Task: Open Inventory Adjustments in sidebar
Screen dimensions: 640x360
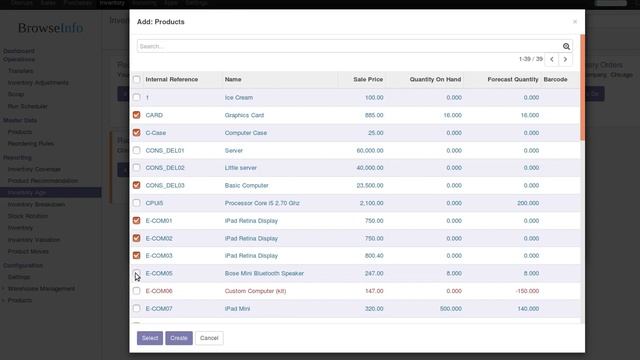Action: point(38,82)
